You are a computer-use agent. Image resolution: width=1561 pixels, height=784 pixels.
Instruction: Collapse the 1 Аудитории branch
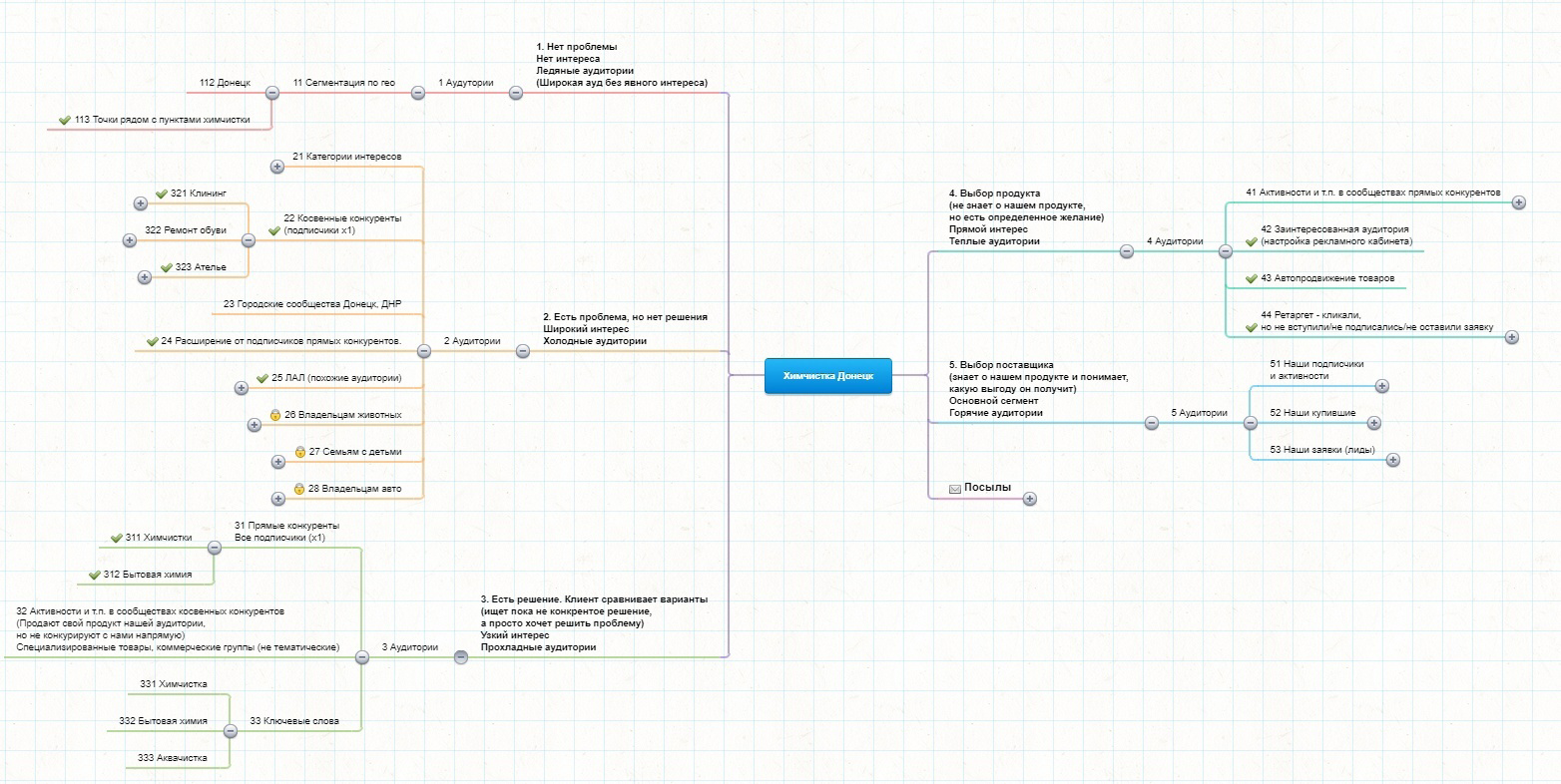click(516, 93)
